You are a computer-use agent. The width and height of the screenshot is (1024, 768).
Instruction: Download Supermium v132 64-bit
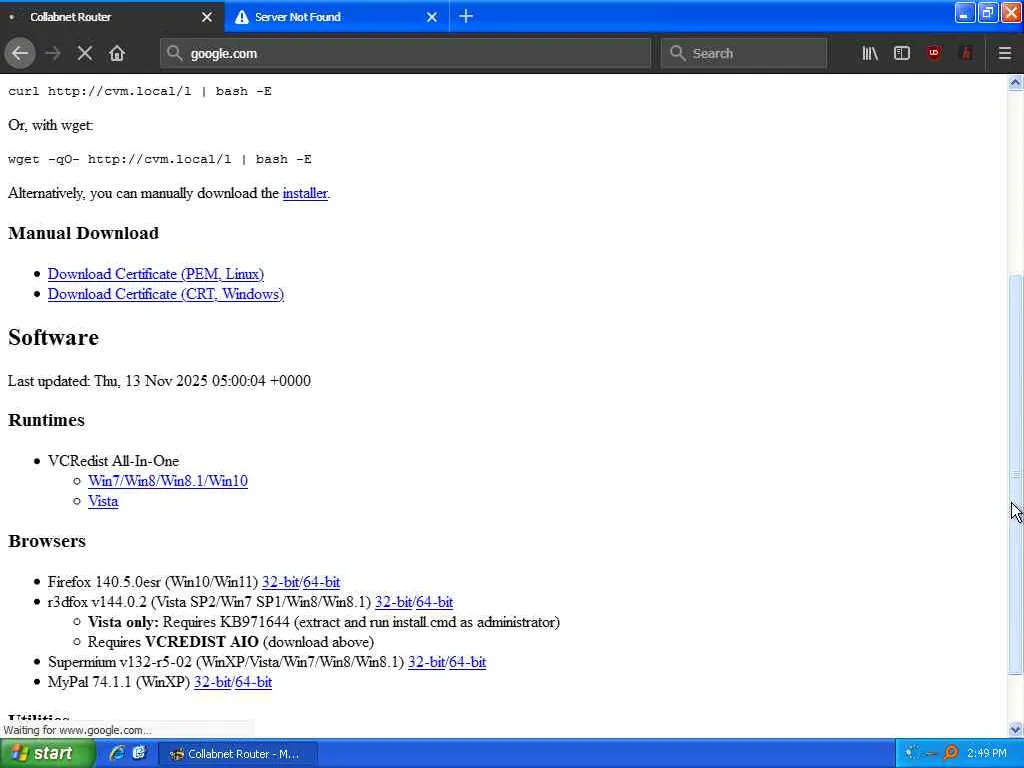(468, 662)
